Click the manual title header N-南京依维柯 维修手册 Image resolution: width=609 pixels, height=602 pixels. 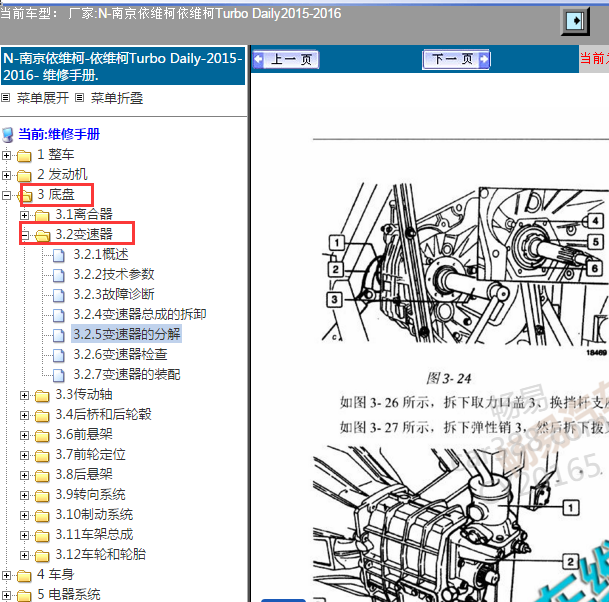123,66
